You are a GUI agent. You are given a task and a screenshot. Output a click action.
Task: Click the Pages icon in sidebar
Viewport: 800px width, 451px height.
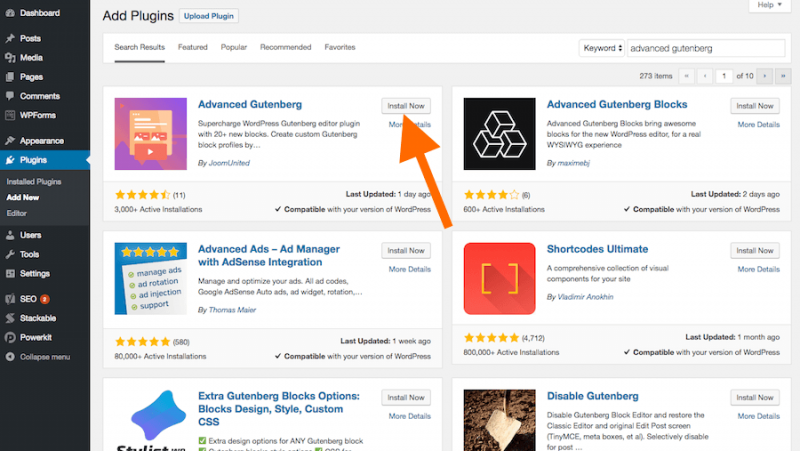point(10,77)
